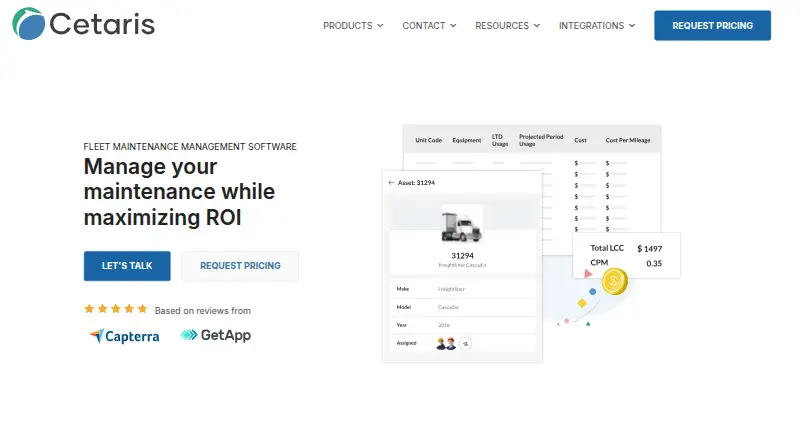The width and height of the screenshot is (800, 440).
Task: Click the 'CPM' label
Action: pos(599,262)
